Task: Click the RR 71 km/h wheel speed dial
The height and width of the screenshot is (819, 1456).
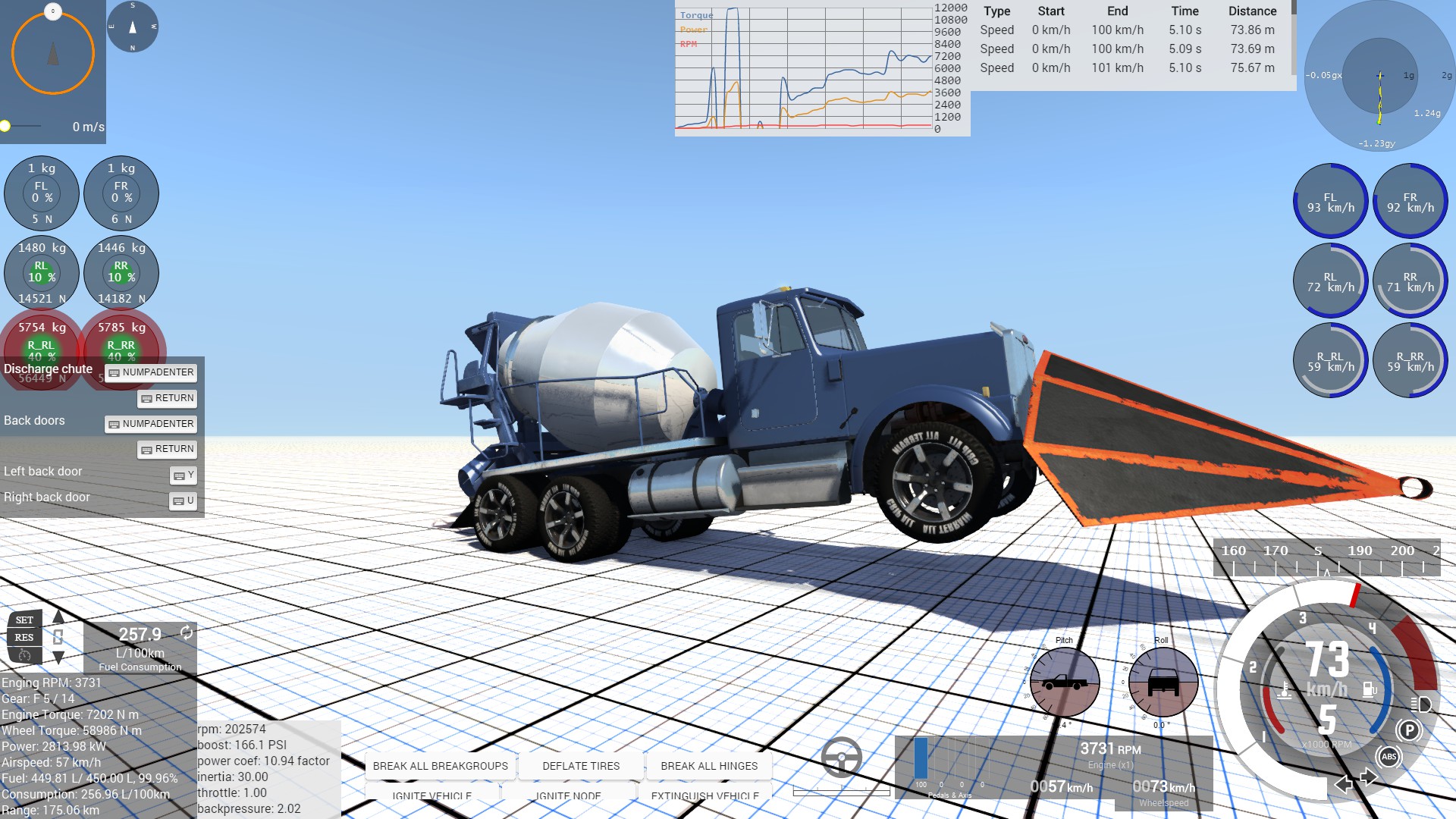Action: point(1410,281)
